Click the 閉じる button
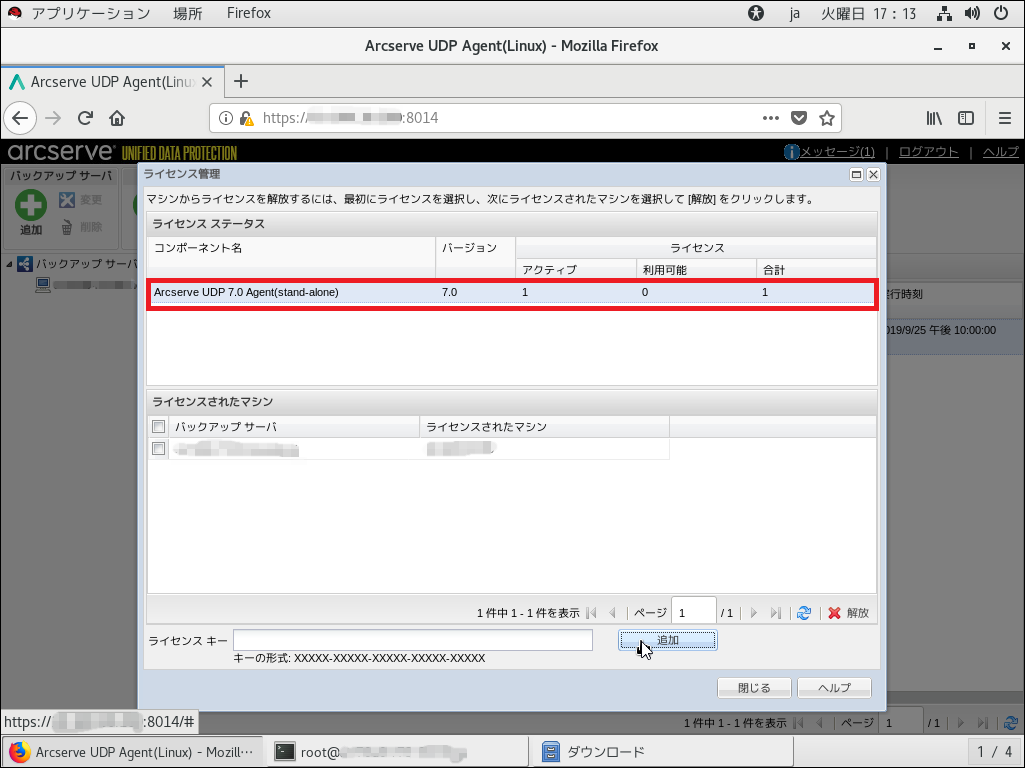The image size is (1025, 768). (x=754, y=688)
